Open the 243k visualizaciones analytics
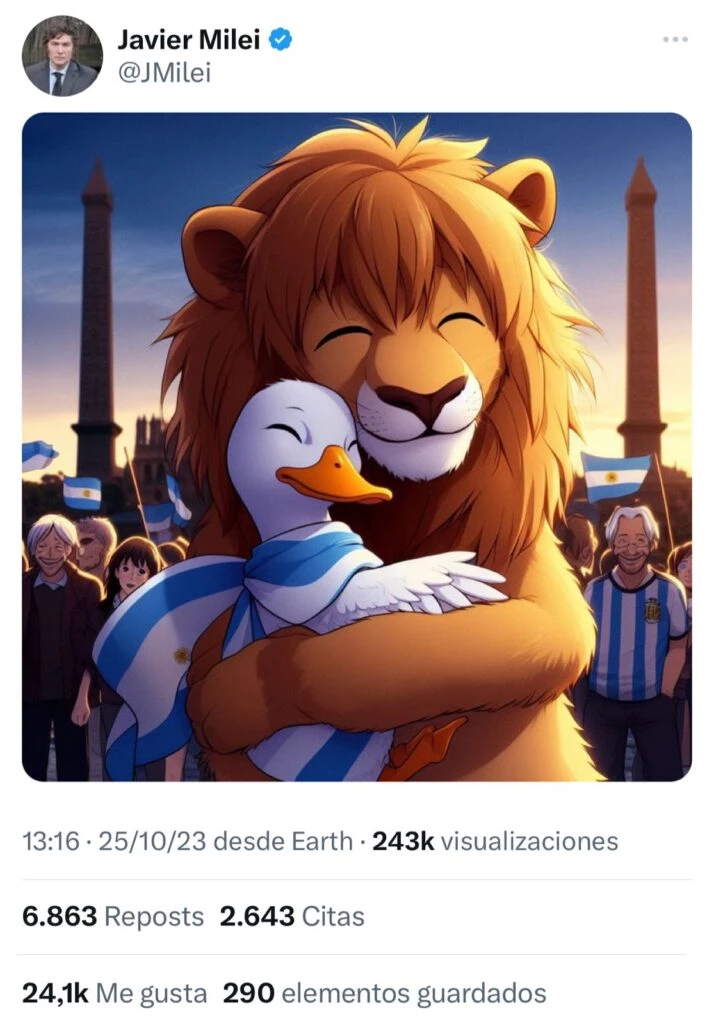The width and height of the screenshot is (714, 1024). coord(495,841)
